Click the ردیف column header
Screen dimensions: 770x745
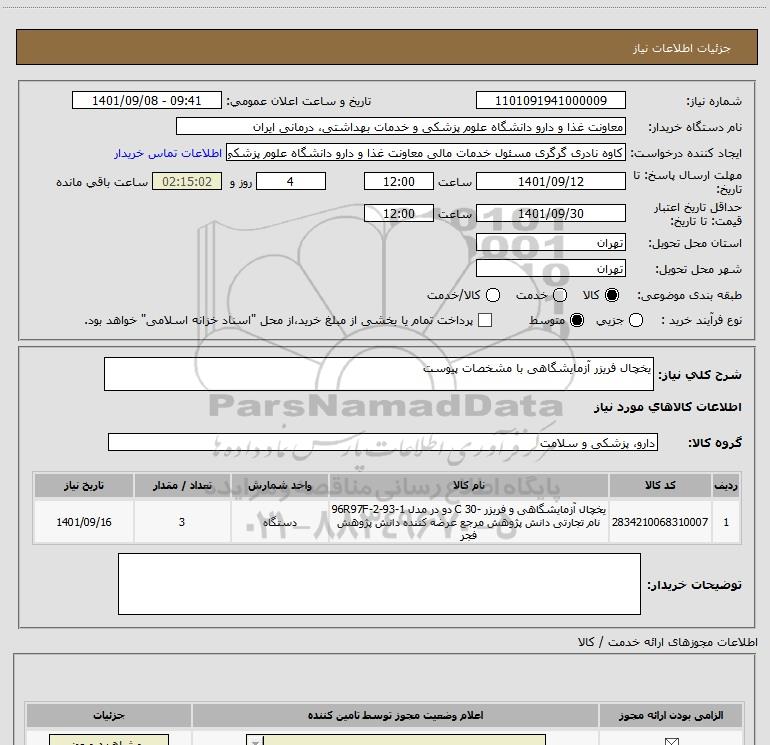click(726, 486)
